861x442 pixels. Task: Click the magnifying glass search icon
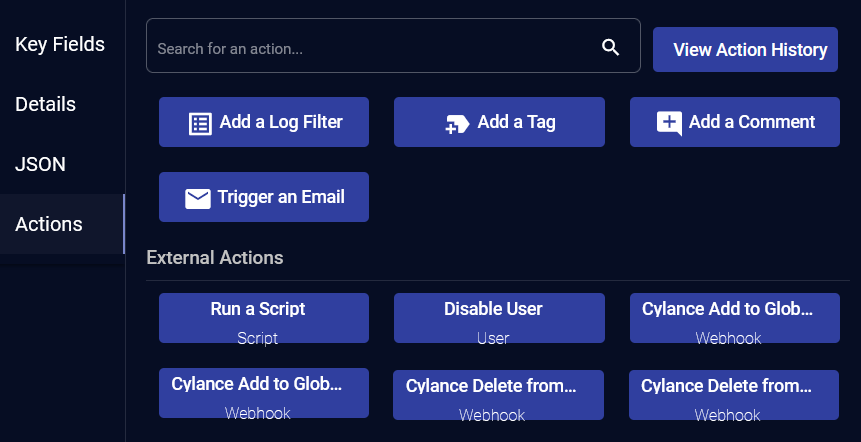610,48
